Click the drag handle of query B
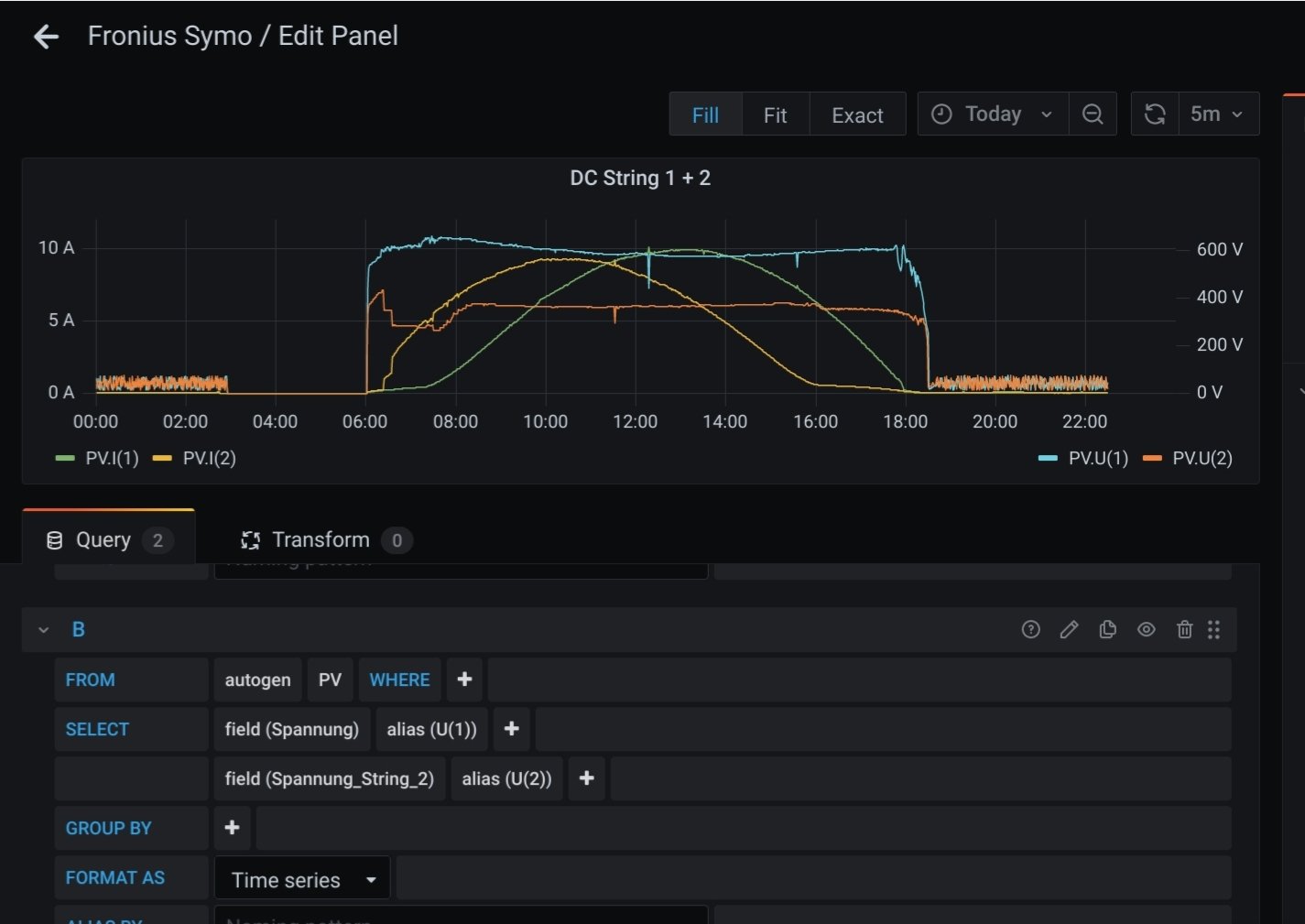The image size is (1305, 924). 1213,629
